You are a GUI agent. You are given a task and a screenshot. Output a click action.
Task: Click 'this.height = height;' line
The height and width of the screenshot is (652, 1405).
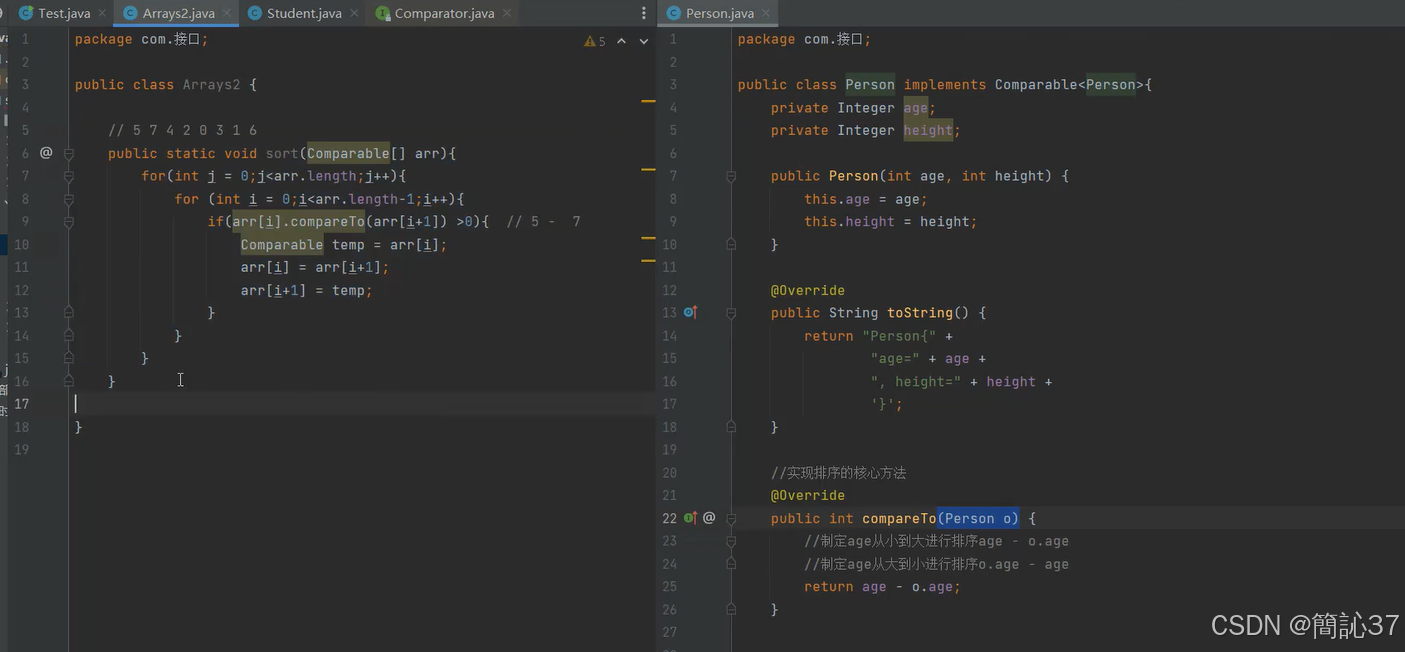point(891,222)
